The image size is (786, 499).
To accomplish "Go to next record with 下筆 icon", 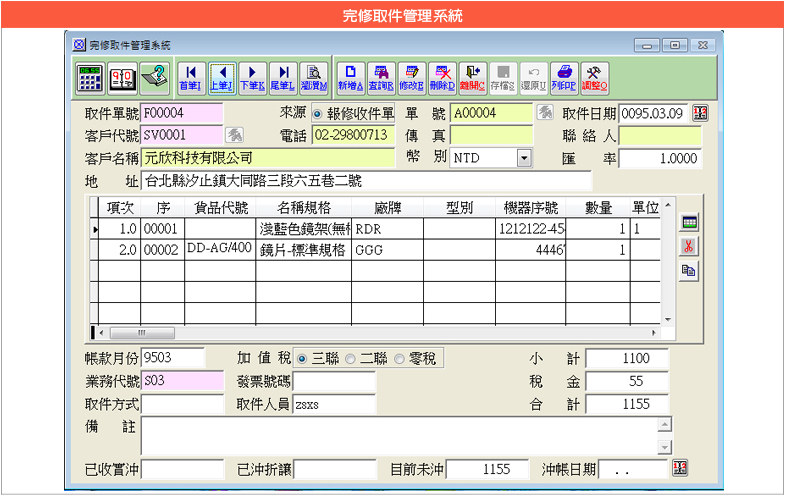I will point(254,75).
